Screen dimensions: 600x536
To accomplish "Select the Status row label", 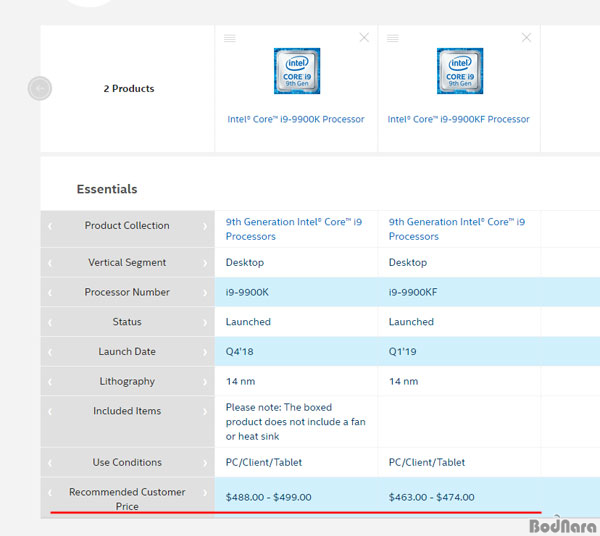I will pyautogui.click(x=127, y=322).
